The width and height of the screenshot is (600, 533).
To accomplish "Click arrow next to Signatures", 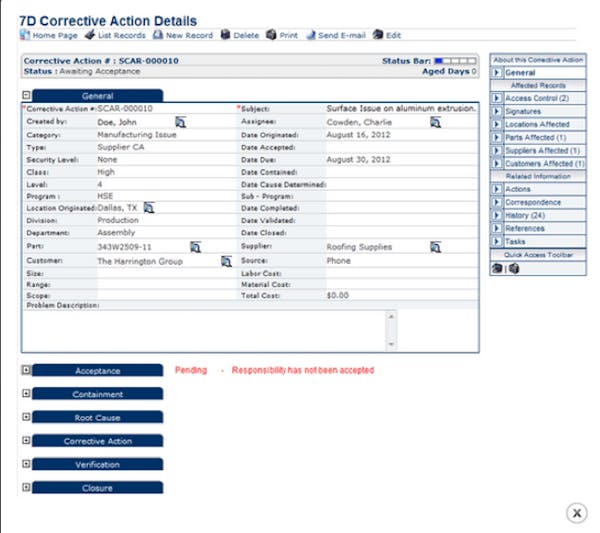I will (x=497, y=111).
